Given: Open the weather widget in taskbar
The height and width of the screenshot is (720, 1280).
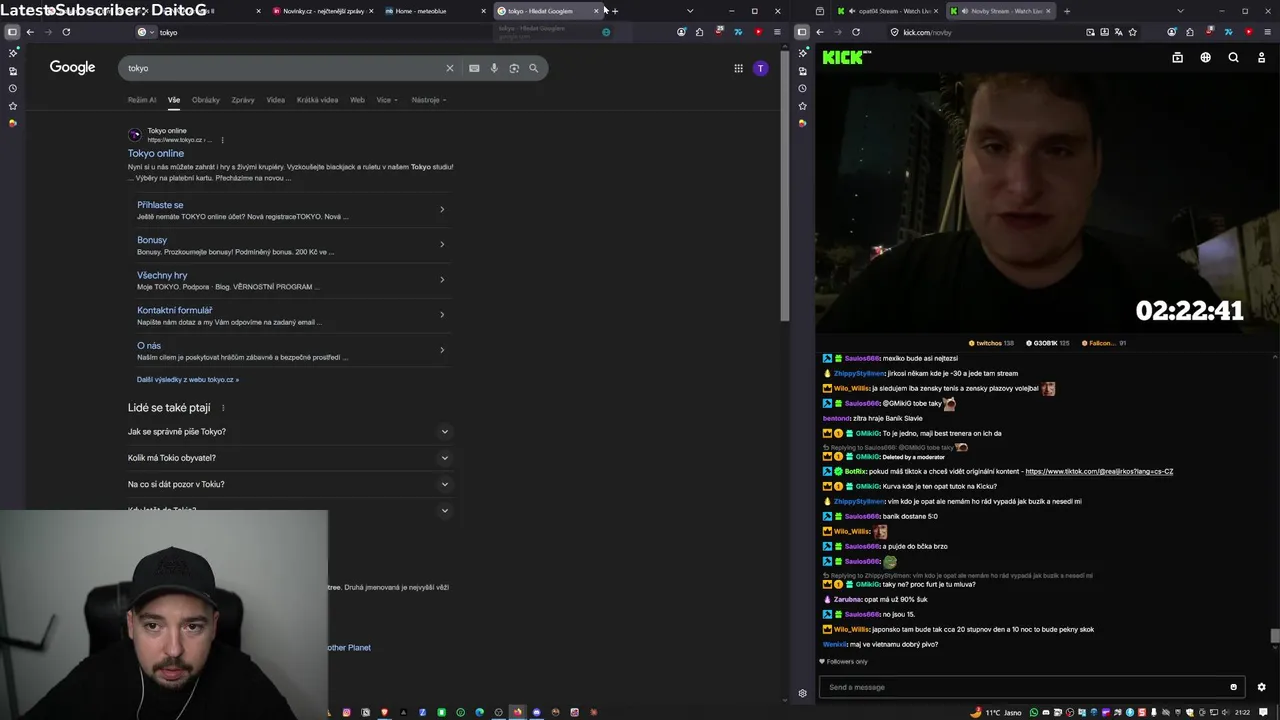Looking at the screenshot, I should (x=998, y=712).
